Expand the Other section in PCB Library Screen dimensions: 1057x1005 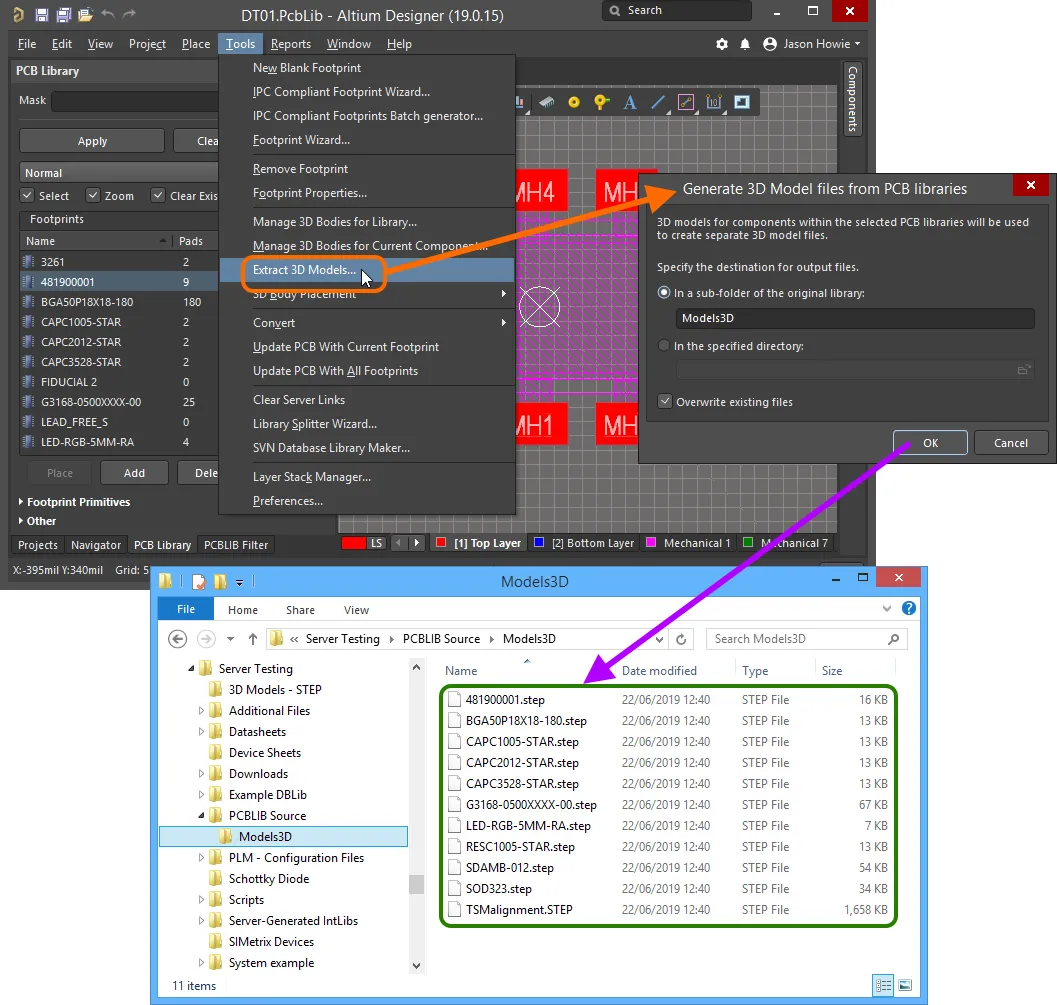[21, 520]
